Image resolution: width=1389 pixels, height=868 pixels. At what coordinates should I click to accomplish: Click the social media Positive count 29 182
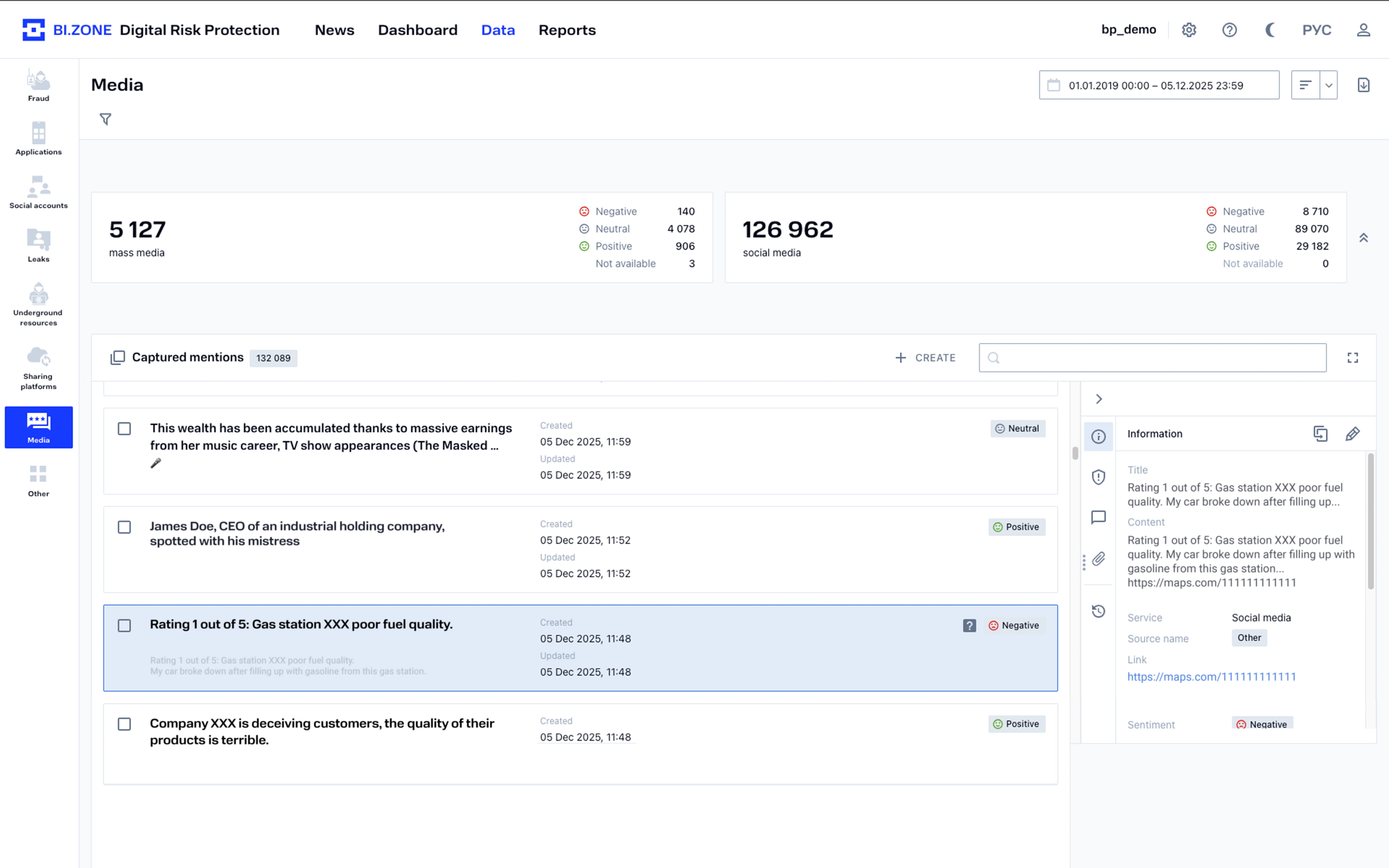(1312, 246)
